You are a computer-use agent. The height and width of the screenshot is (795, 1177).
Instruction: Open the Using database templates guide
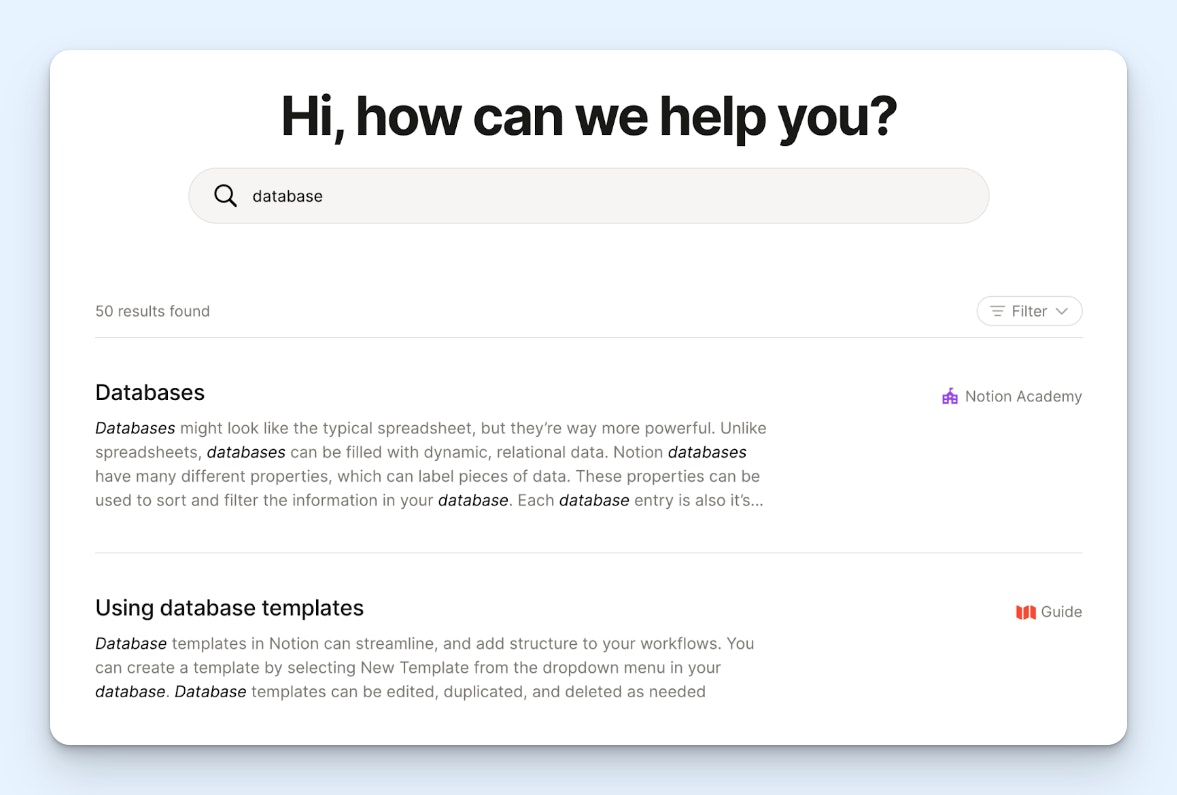coord(229,607)
